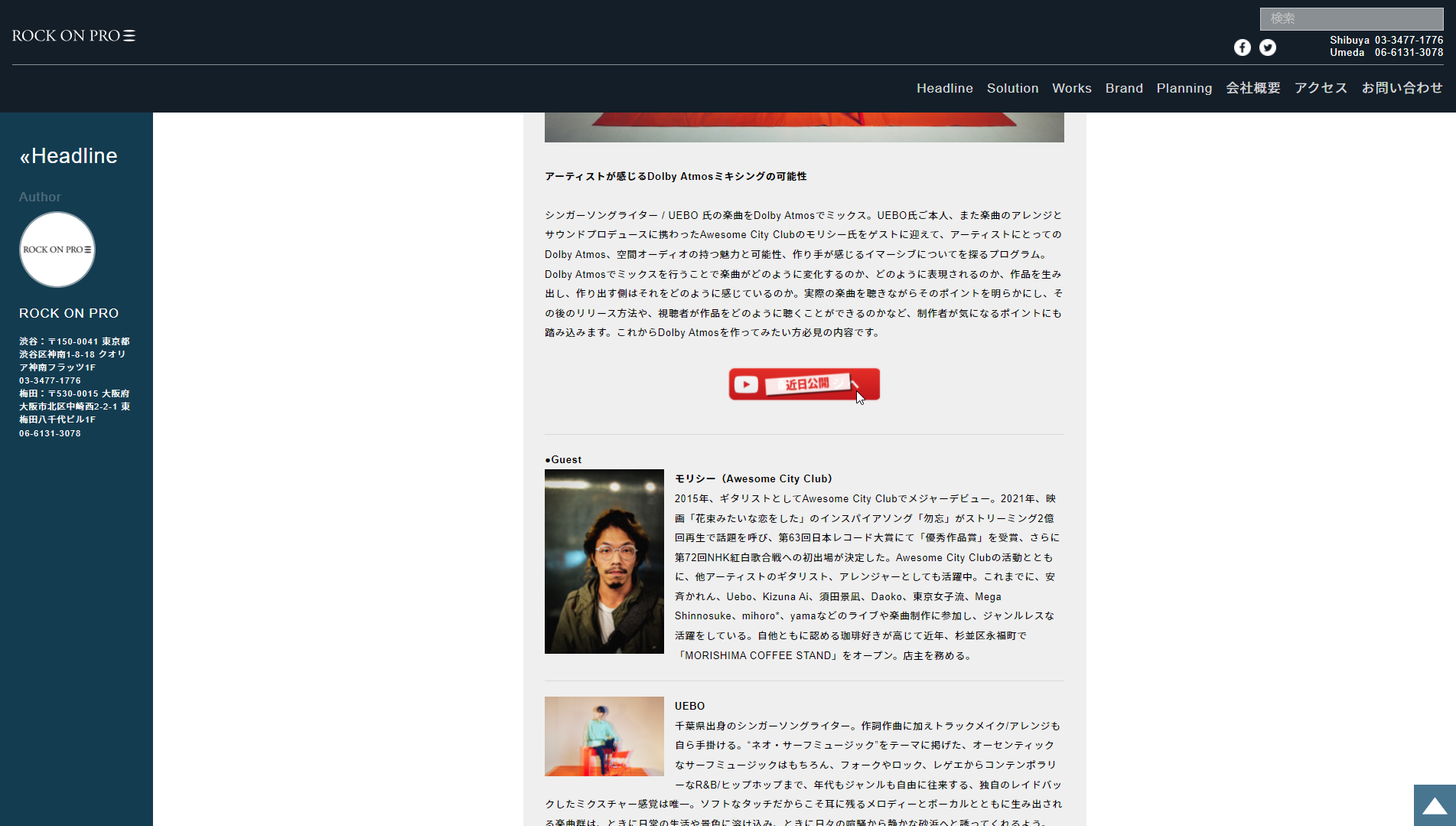Click the UEBO name heading
Screen dimensions: 1456x826
click(689, 706)
